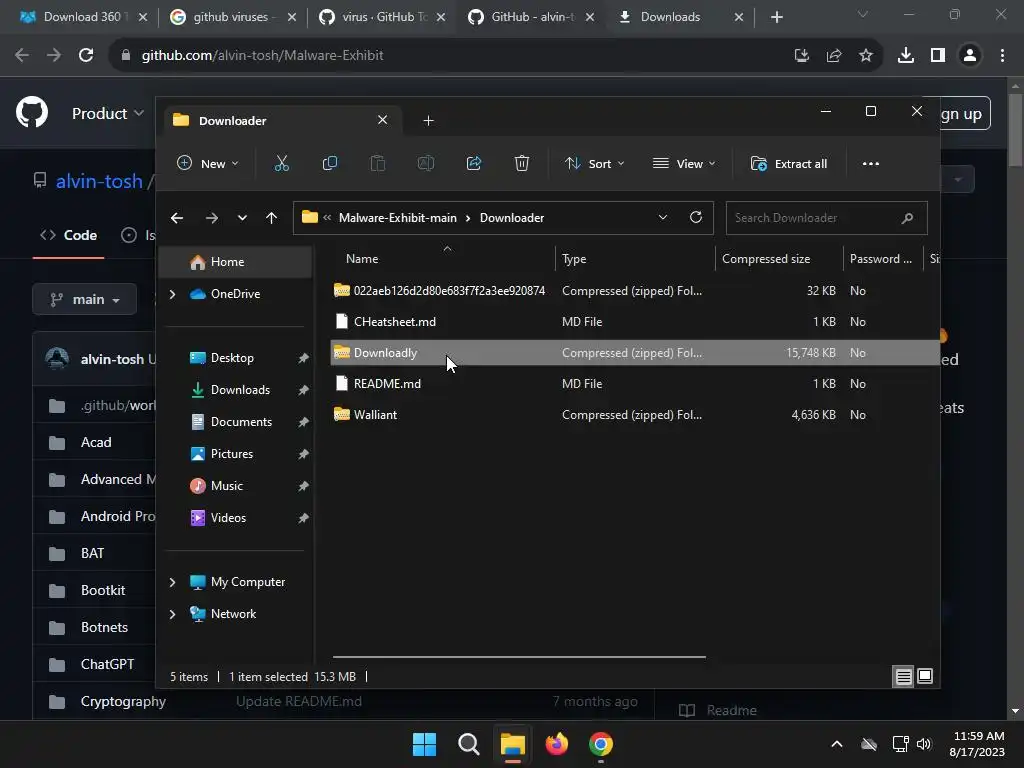Image resolution: width=1024 pixels, height=768 pixels.
Task: Show hidden system tray icons
Action: (837, 744)
